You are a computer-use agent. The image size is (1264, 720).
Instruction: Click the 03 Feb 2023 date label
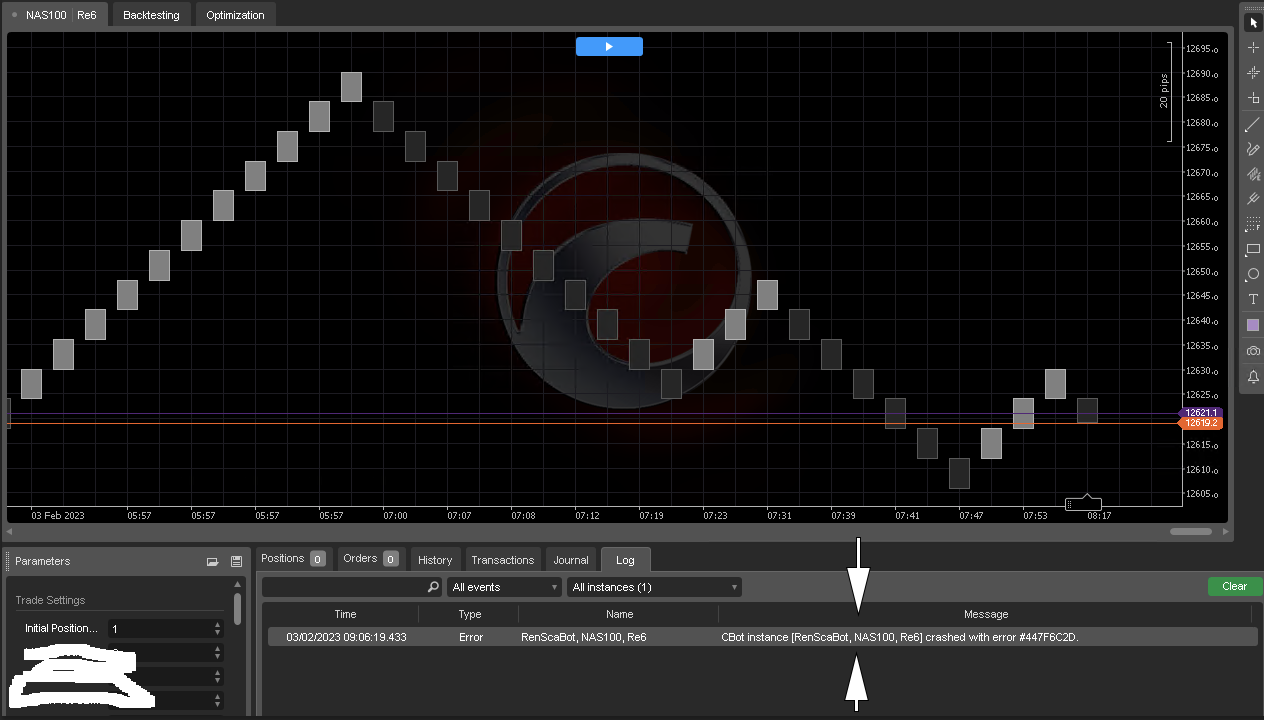[58, 516]
